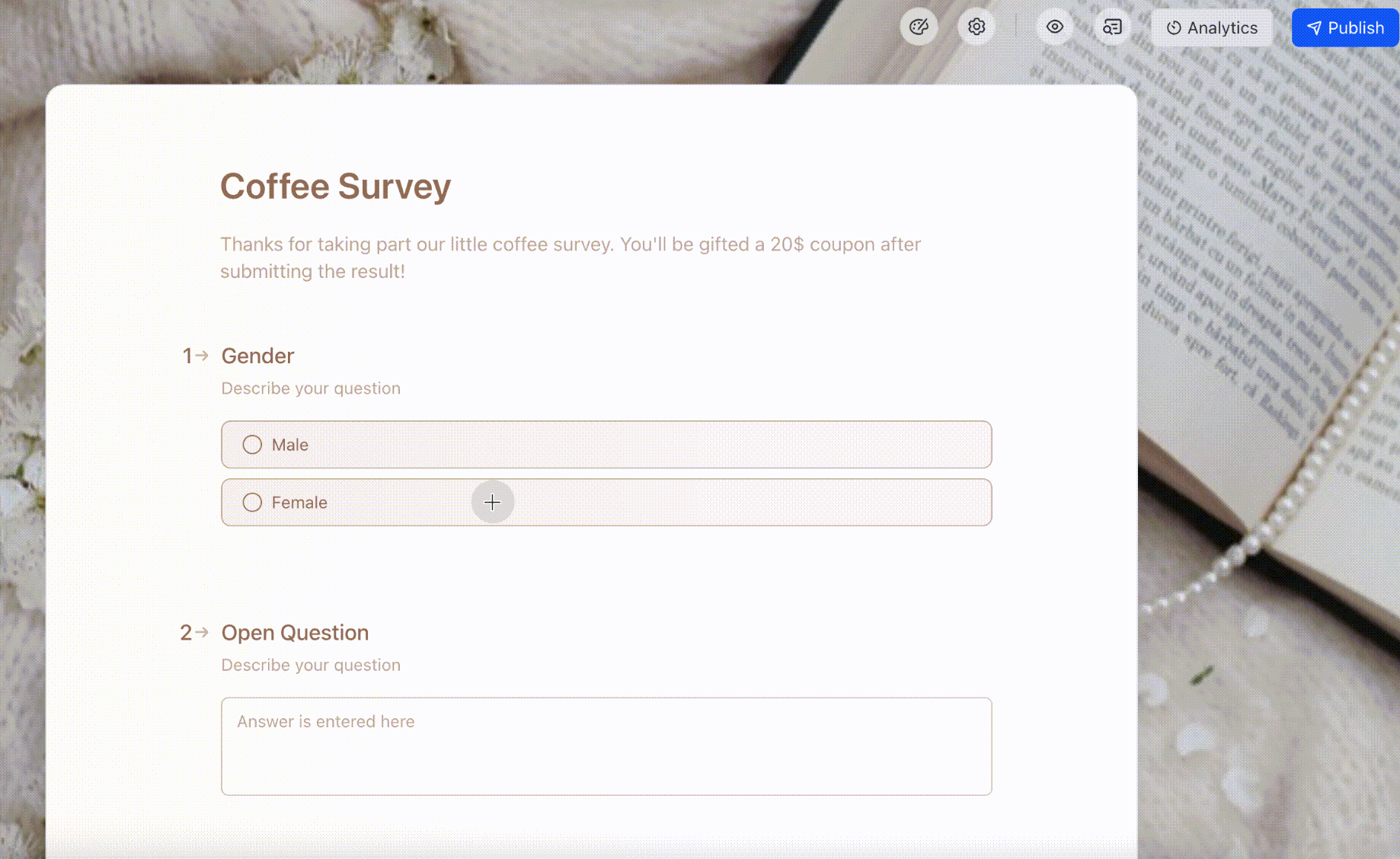The height and width of the screenshot is (859, 1400).
Task: Open the theme palette editor
Action: pyautogui.click(x=919, y=27)
